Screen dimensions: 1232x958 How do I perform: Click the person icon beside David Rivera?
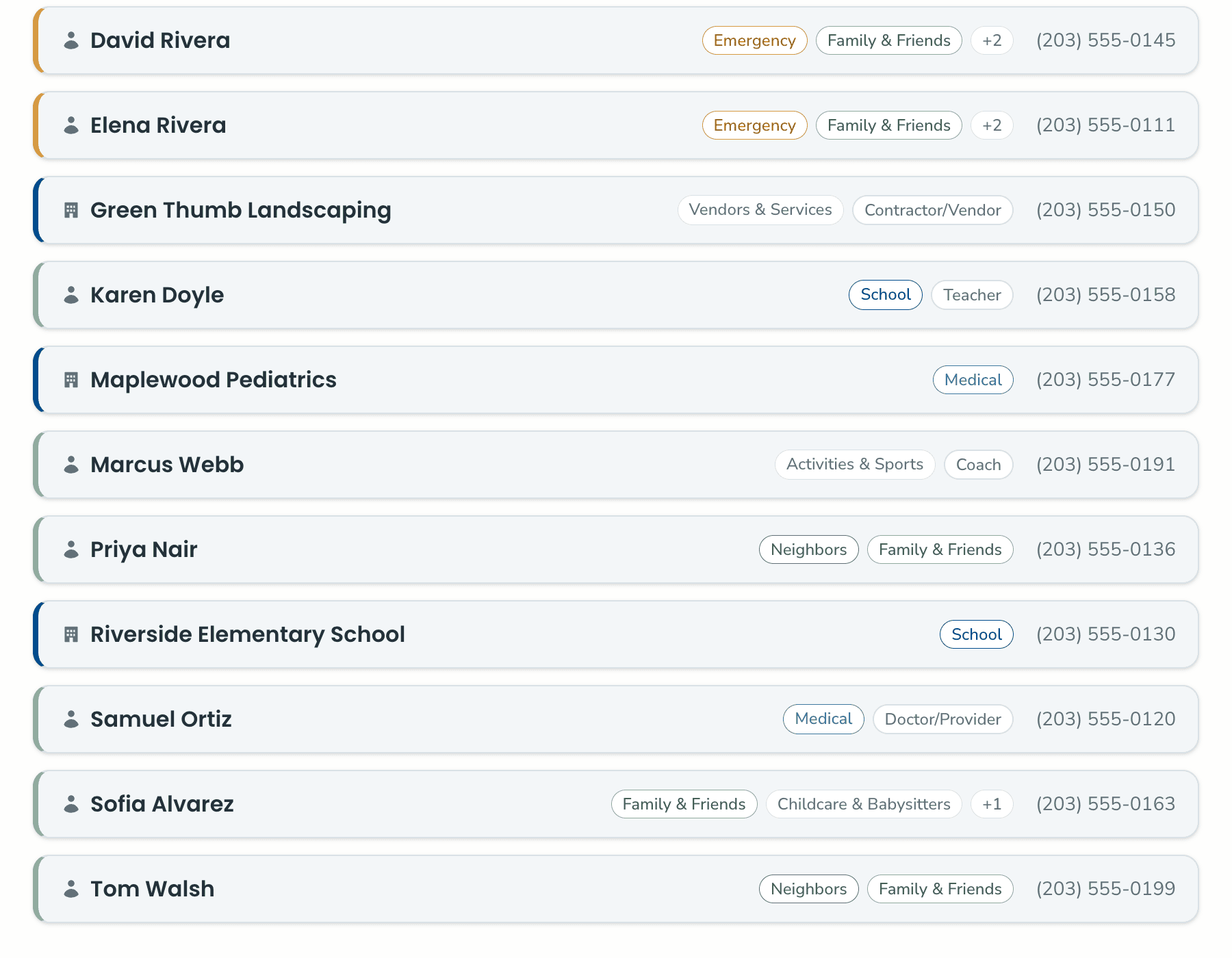71,40
